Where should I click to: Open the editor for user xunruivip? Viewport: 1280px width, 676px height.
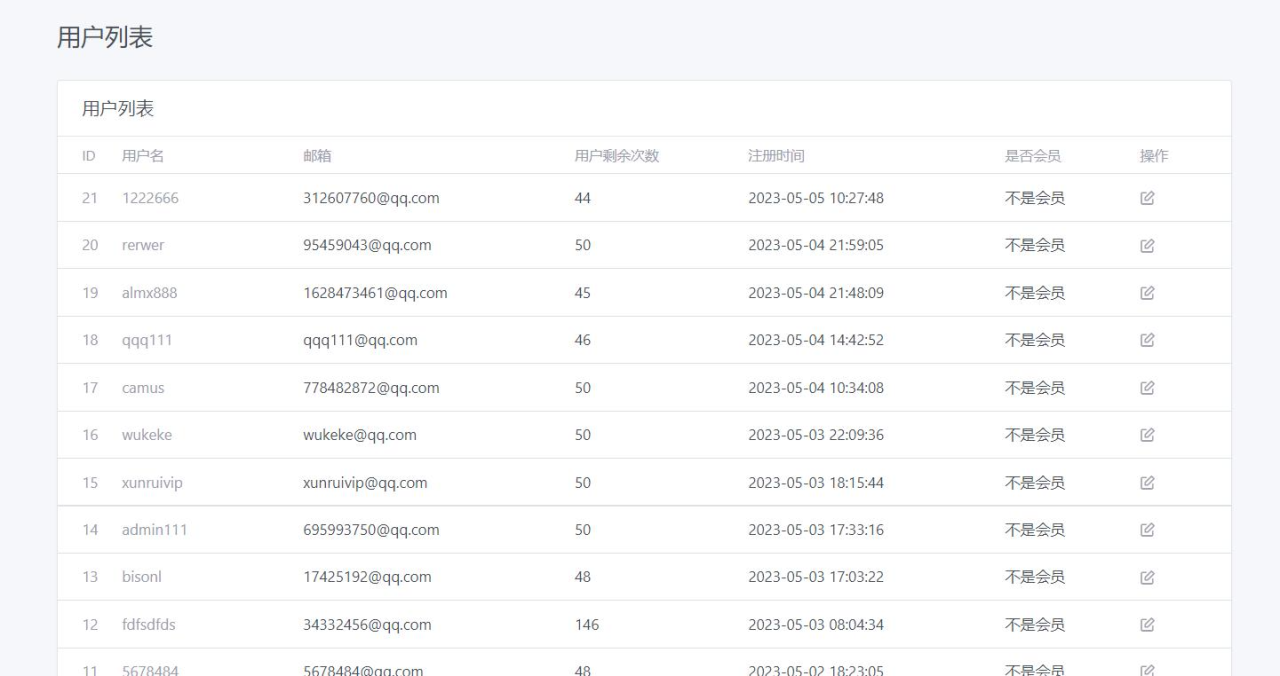pyautogui.click(x=1147, y=483)
